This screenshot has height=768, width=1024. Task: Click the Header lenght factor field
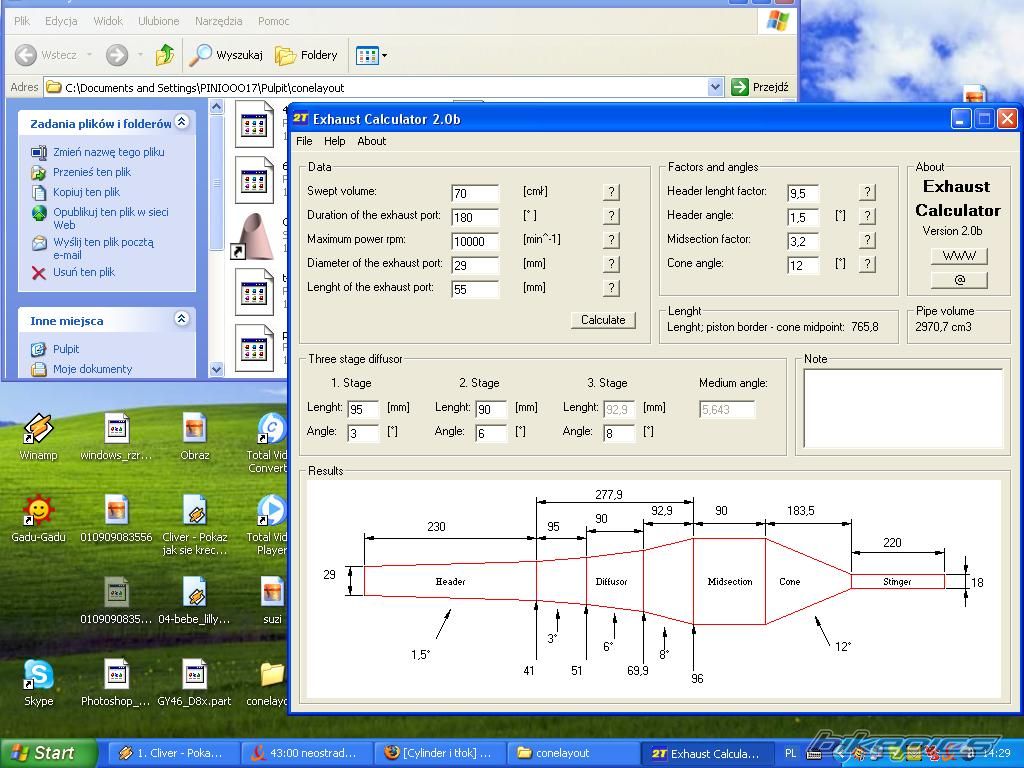tap(803, 193)
